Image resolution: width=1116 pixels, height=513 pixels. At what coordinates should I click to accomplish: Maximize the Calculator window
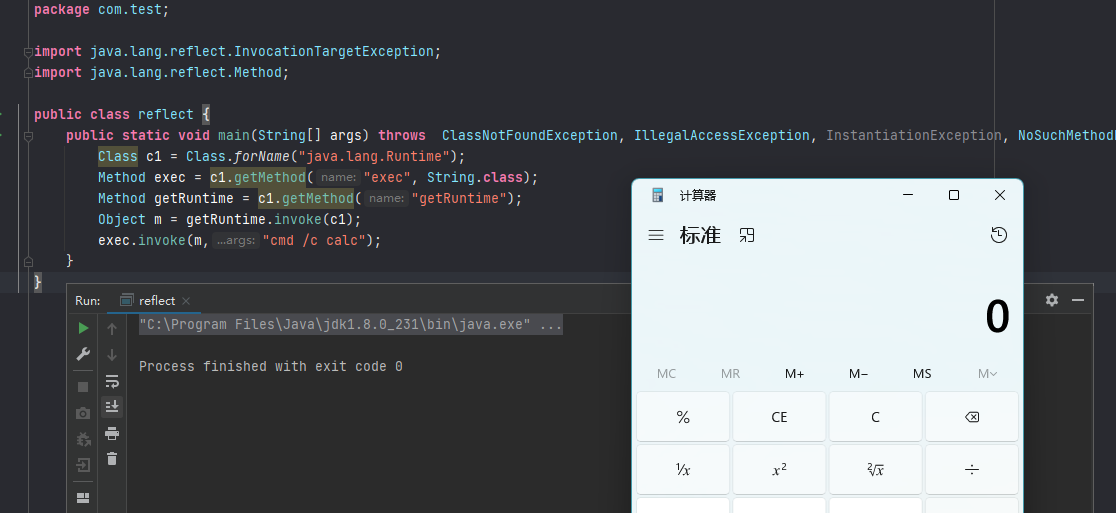(x=954, y=195)
